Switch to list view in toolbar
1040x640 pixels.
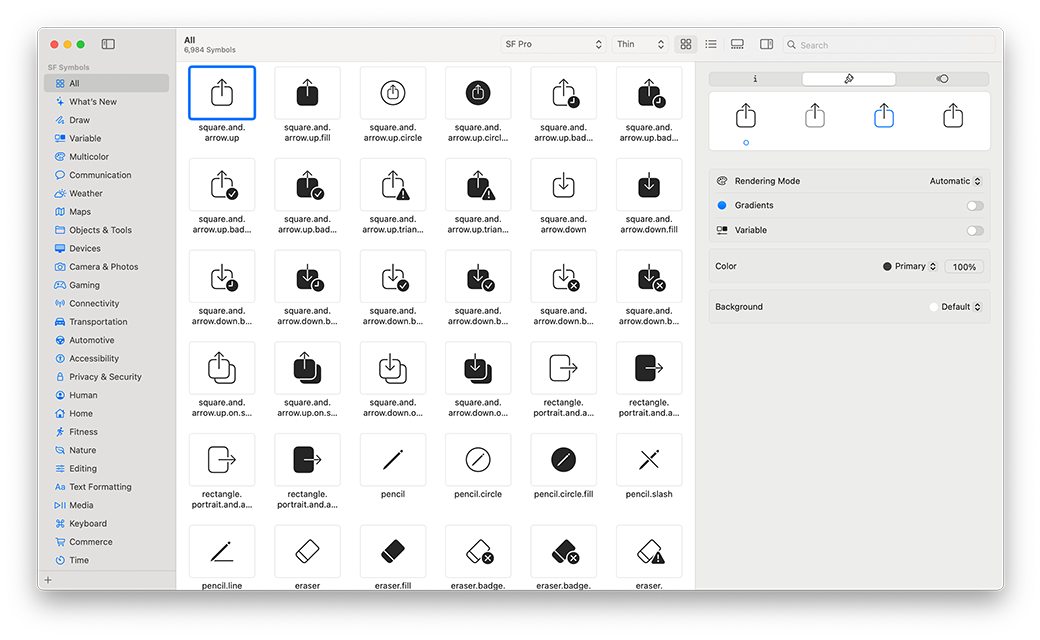(x=711, y=45)
